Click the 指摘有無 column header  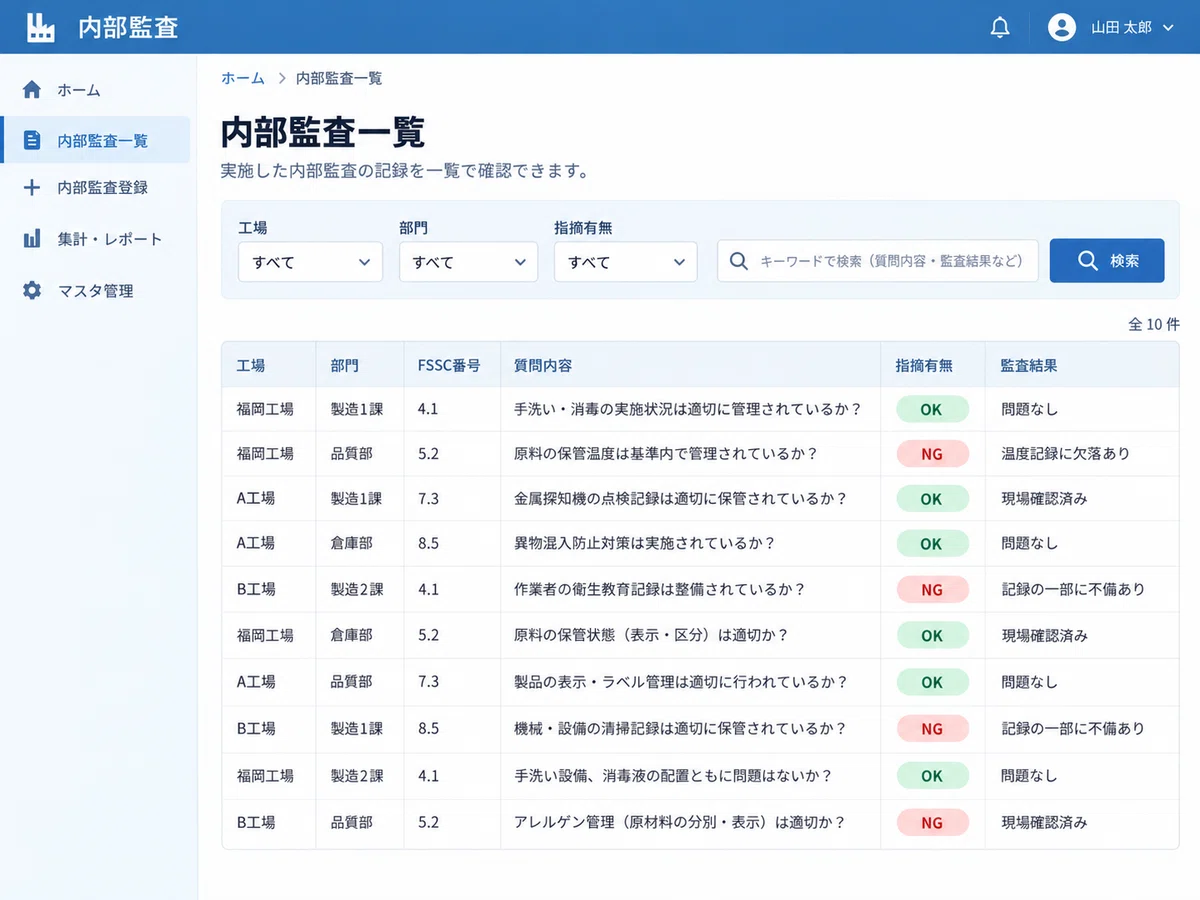[924, 366]
